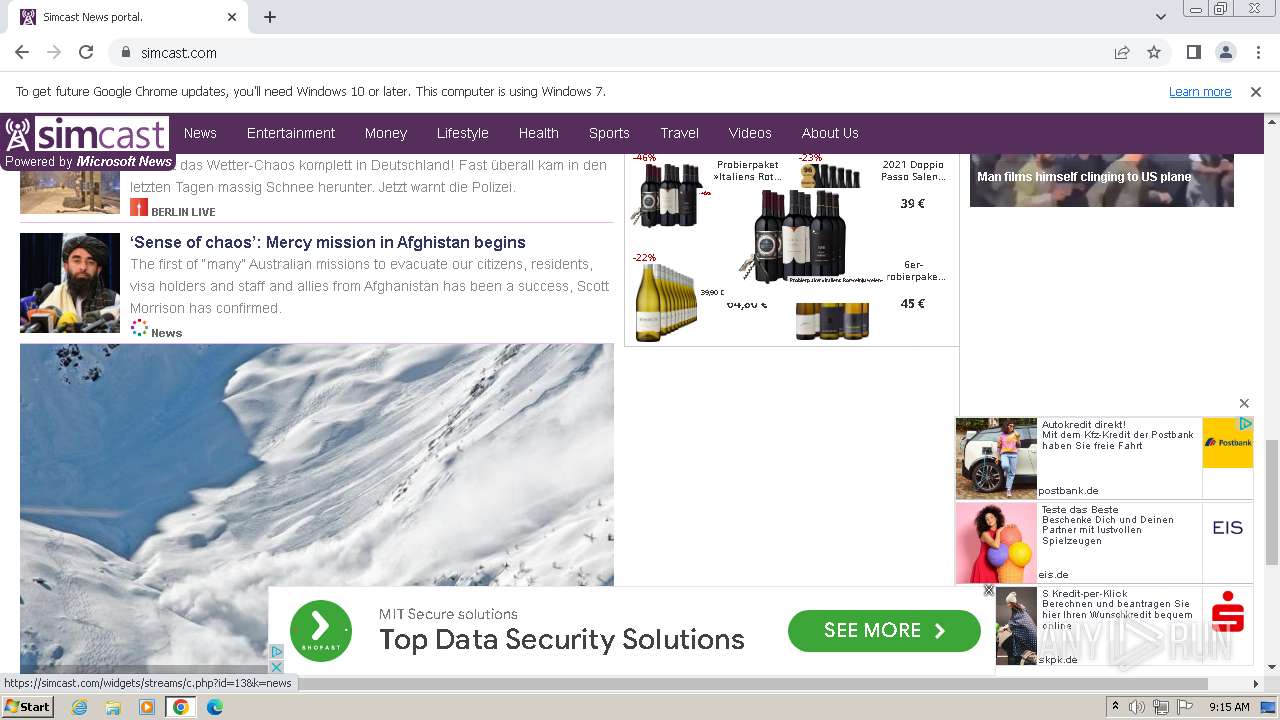
Task: Click the vertical page scrollbar thumb
Action: (1271, 502)
